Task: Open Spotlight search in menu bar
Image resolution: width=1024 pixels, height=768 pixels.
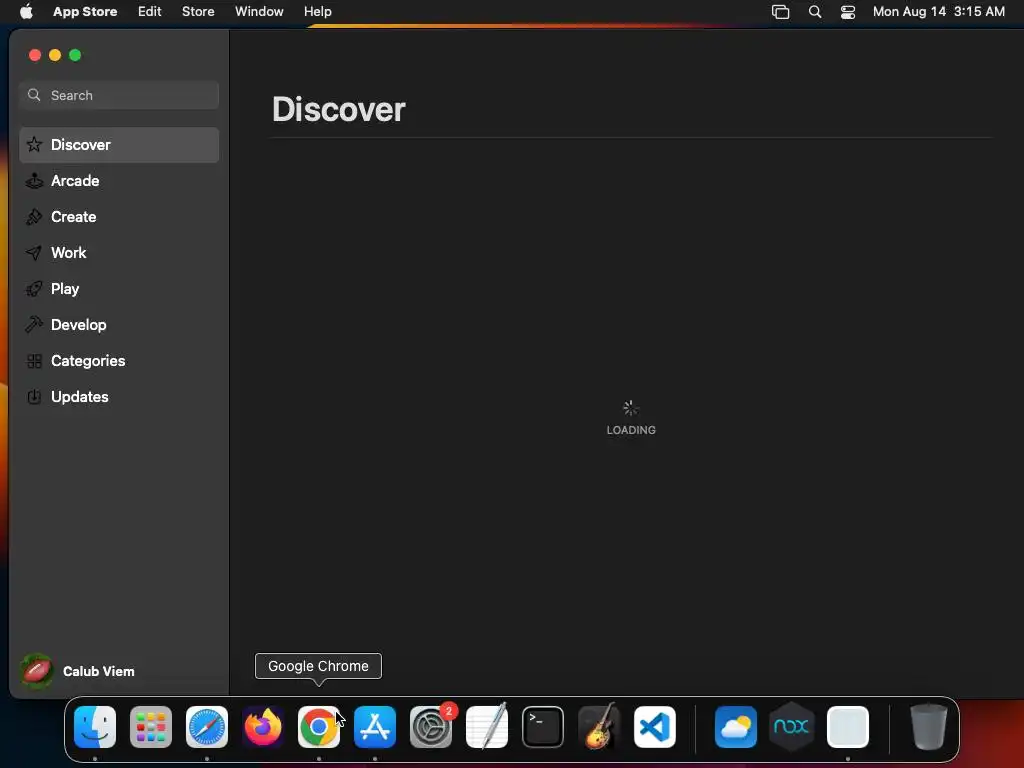Action: (814, 11)
